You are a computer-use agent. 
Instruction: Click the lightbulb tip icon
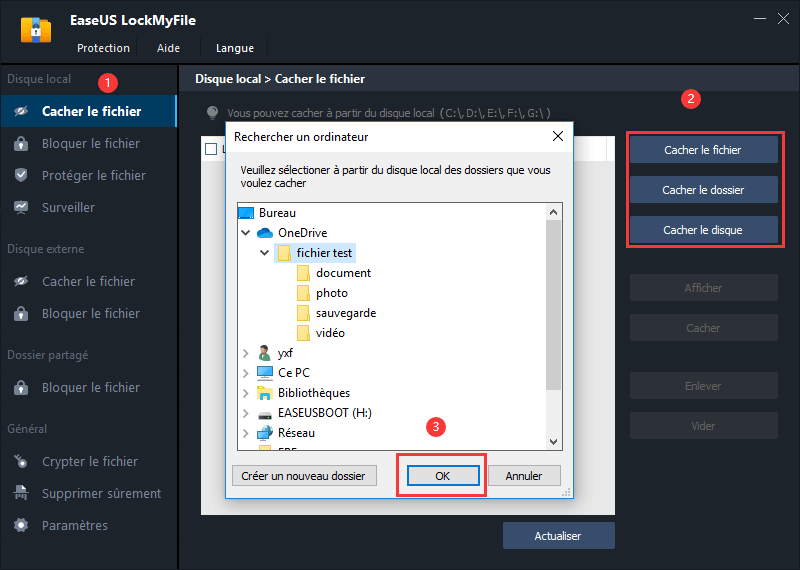click(212, 113)
